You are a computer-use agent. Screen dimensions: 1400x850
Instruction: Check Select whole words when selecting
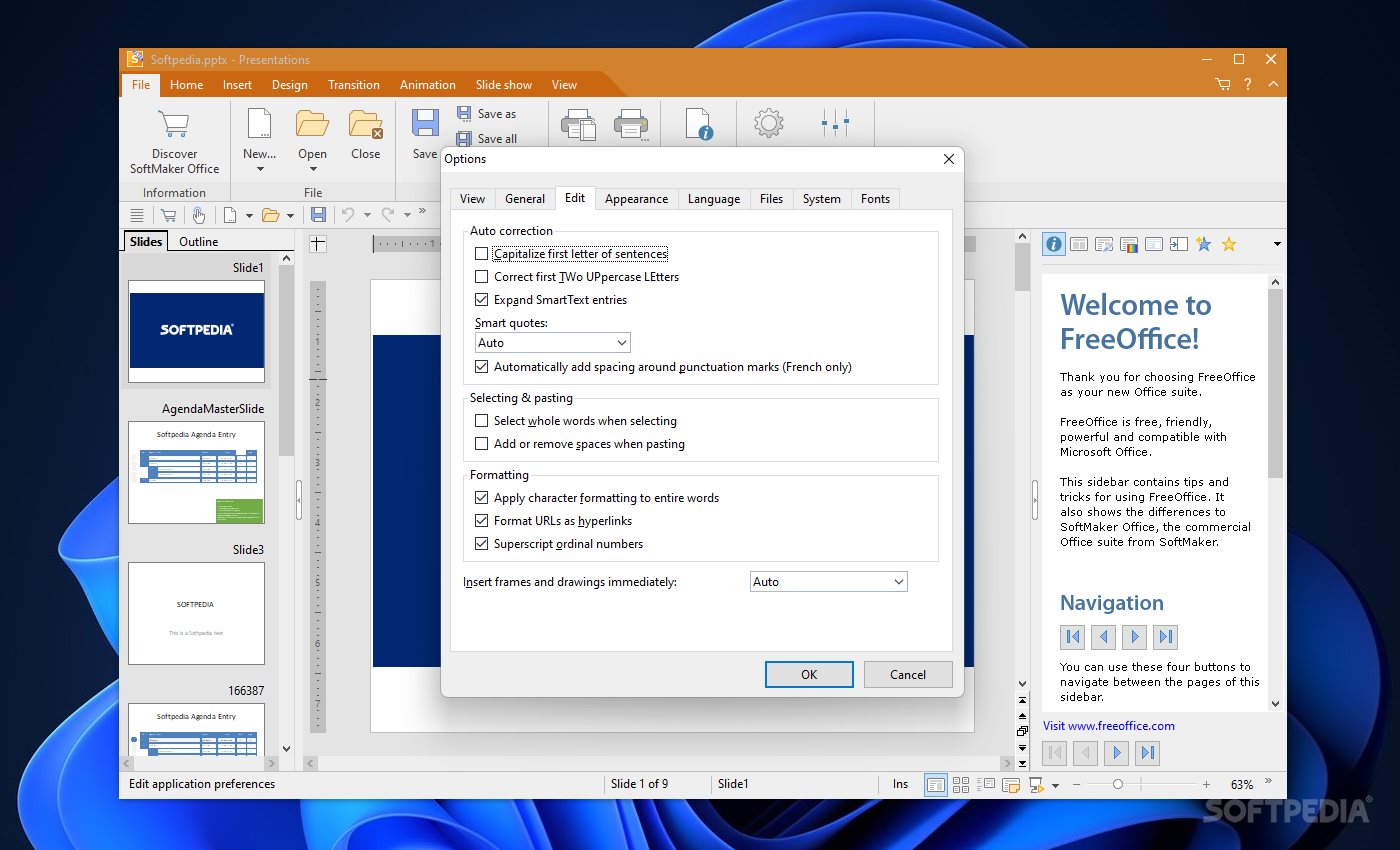tap(482, 421)
